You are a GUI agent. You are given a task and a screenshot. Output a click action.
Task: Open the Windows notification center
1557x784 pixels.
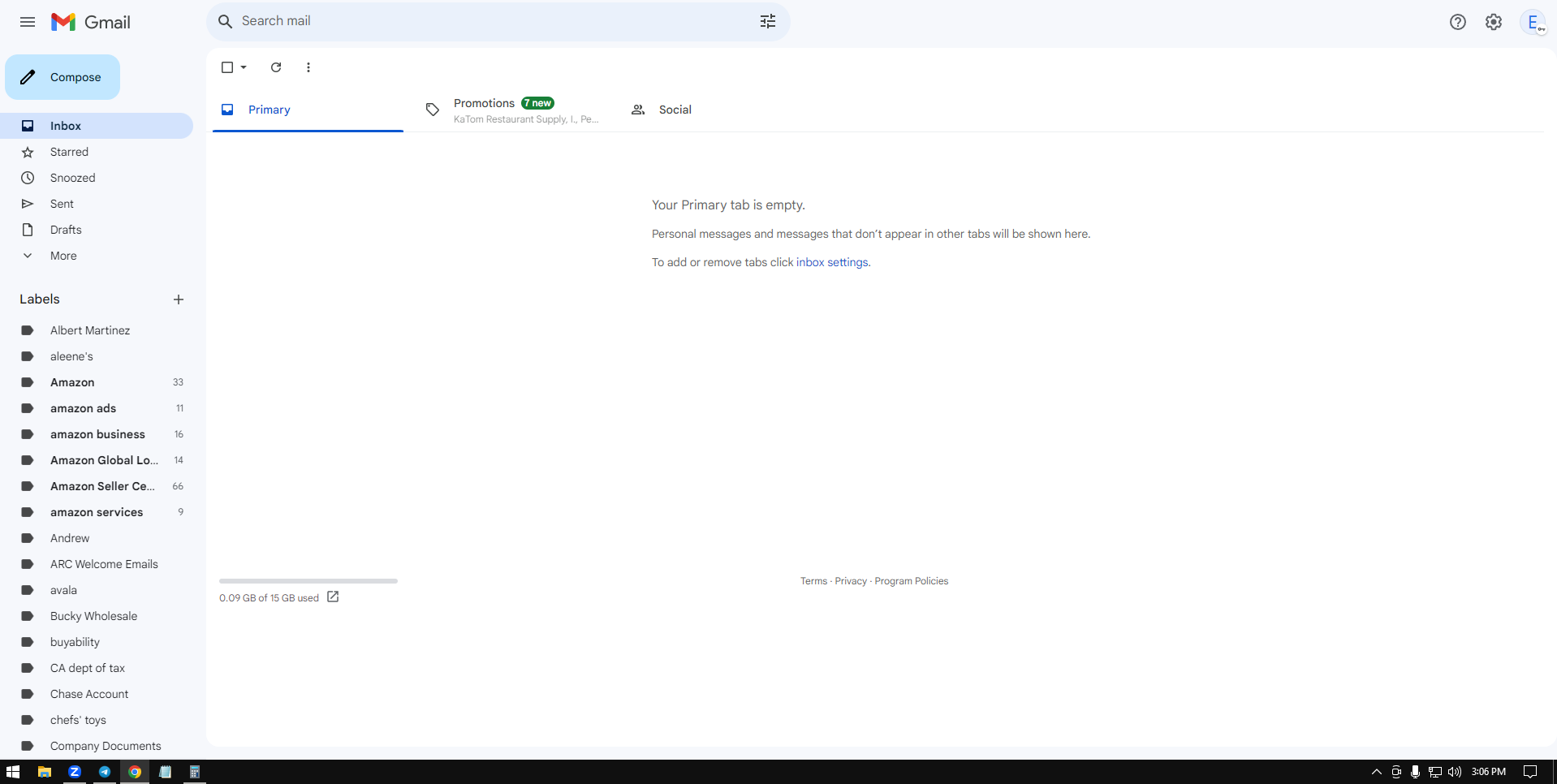coord(1530,772)
